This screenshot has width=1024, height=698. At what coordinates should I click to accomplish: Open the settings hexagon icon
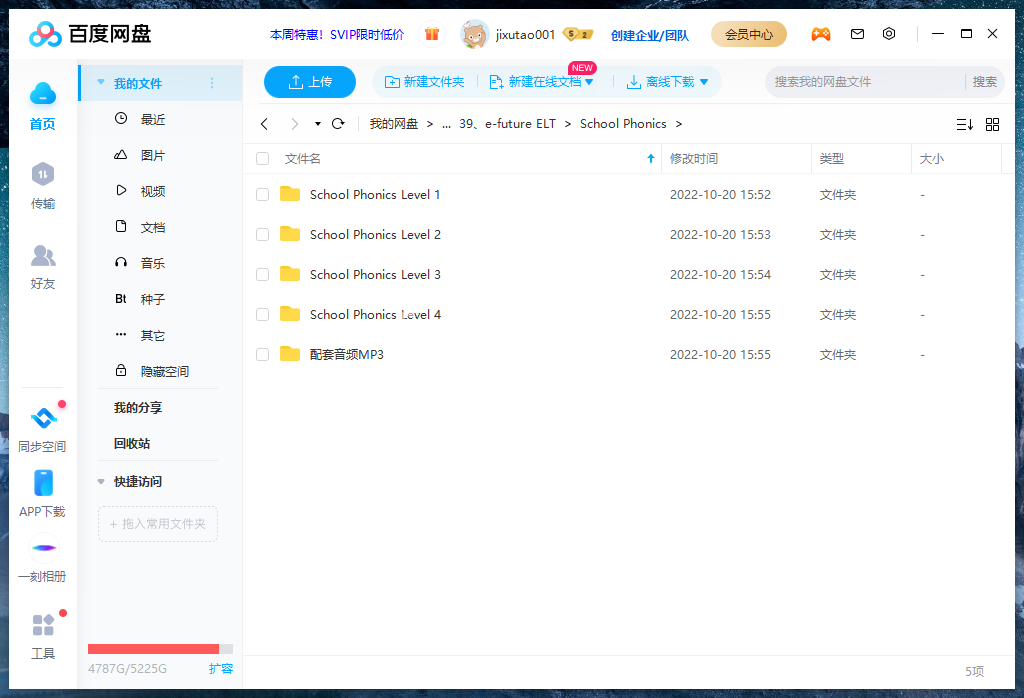[889, 34]
